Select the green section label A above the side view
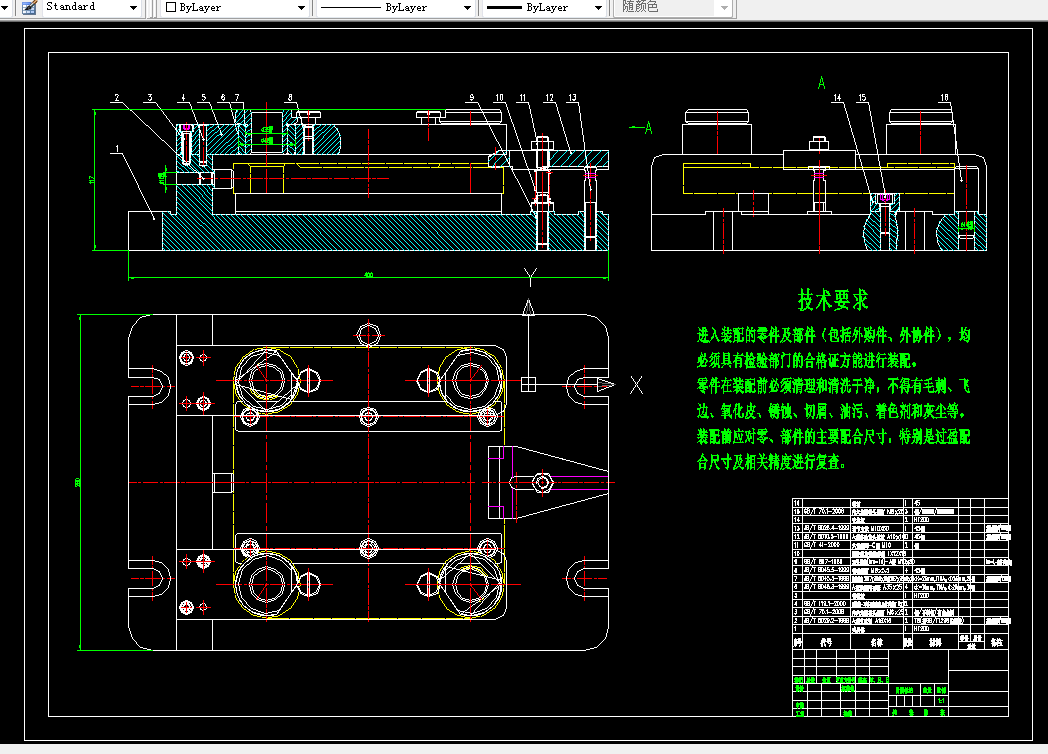 (x=821, y=83)
